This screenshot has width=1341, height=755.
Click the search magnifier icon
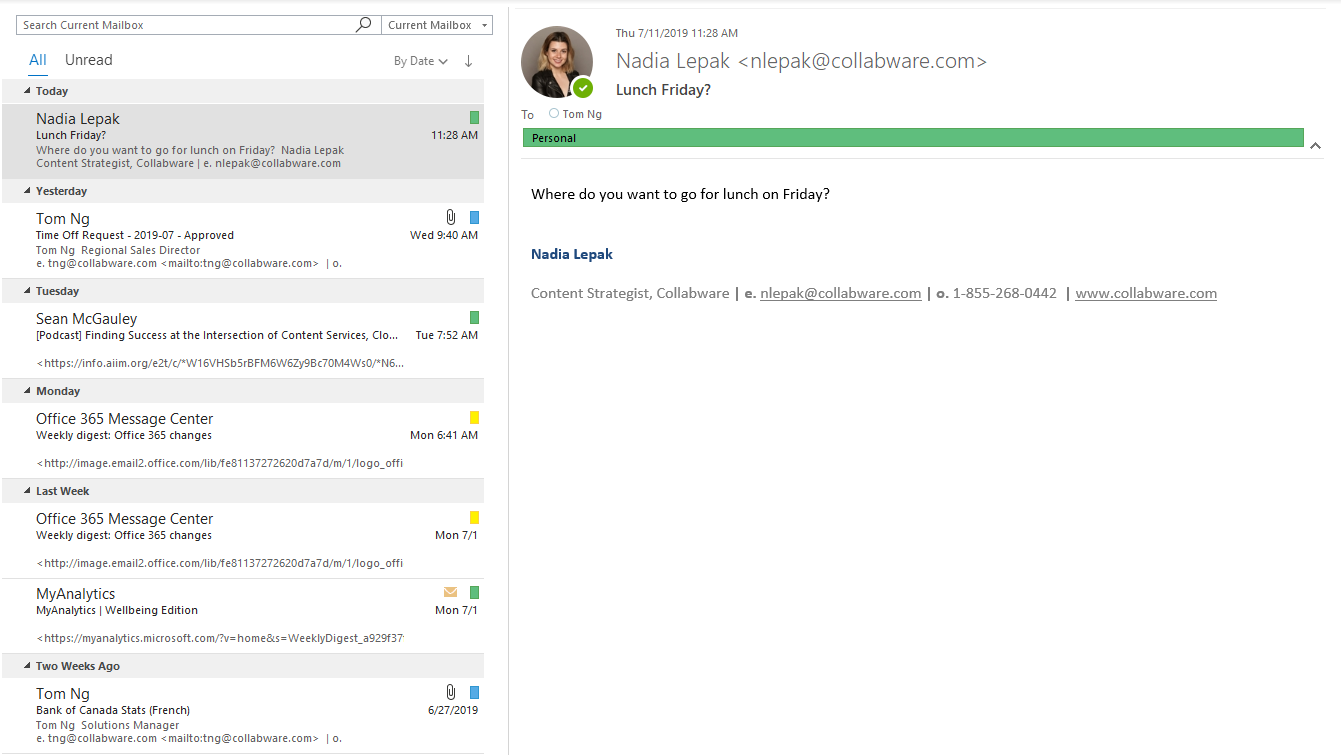[x=363, y=24]
